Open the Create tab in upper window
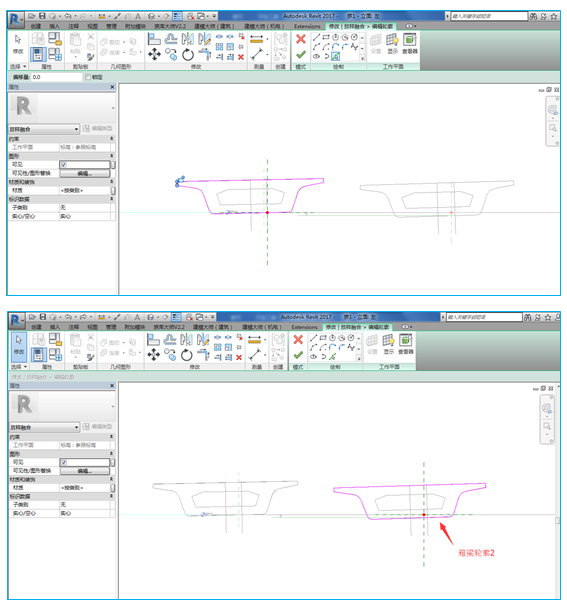567x603 pixels. point(36,26)
